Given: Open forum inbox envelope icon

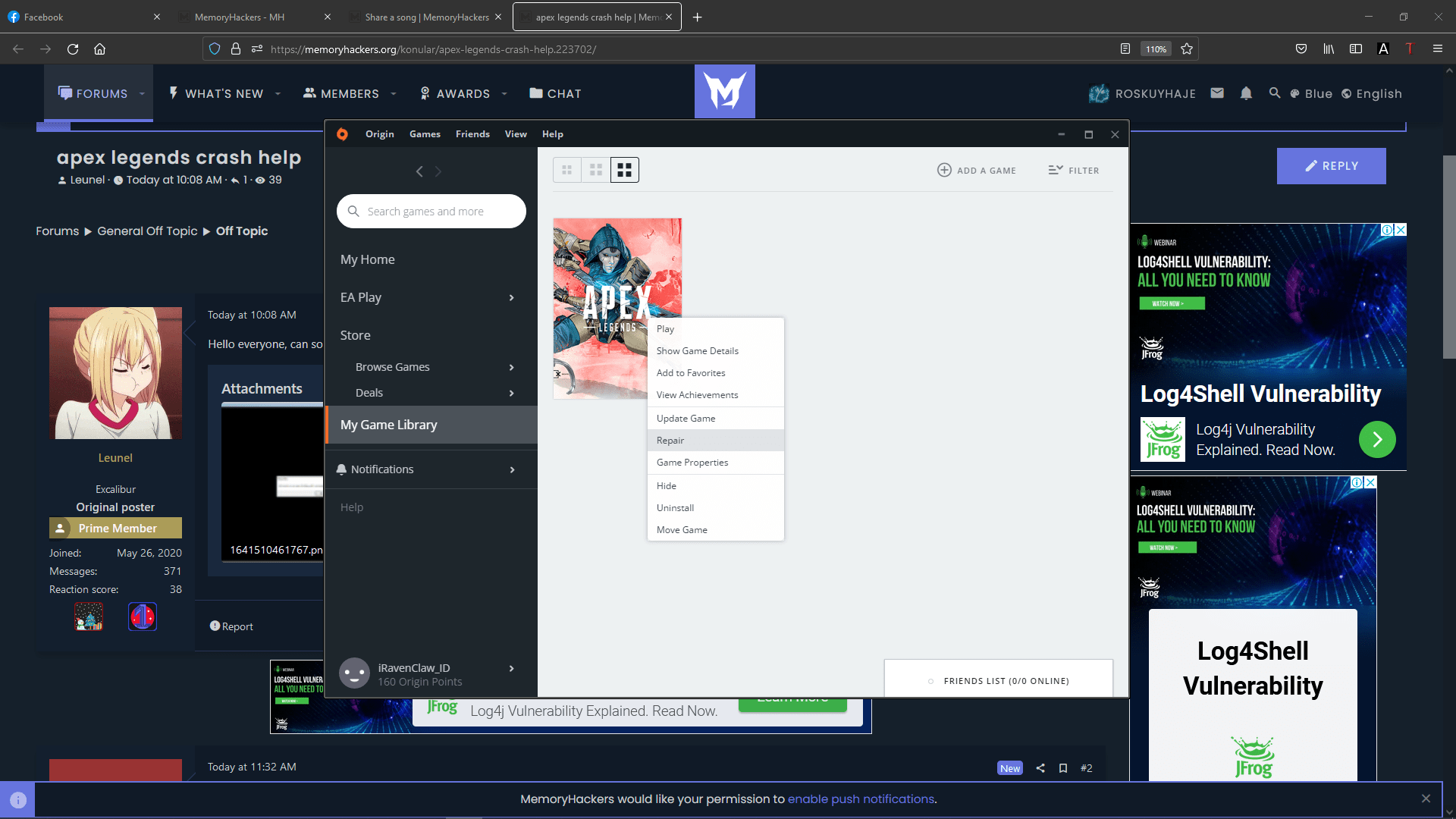Looking at the screenshot, I should 1217,93.
